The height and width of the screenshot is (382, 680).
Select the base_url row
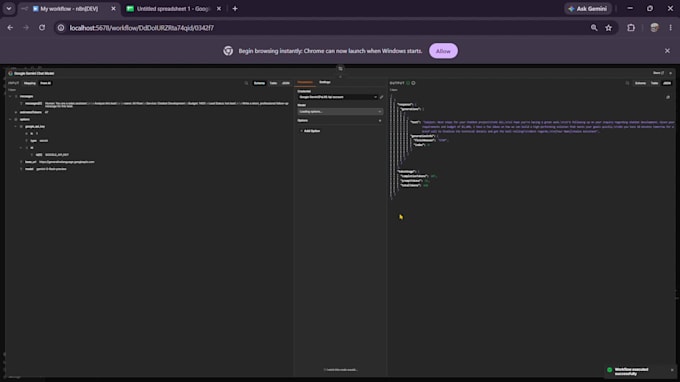(x=59, y=162)
